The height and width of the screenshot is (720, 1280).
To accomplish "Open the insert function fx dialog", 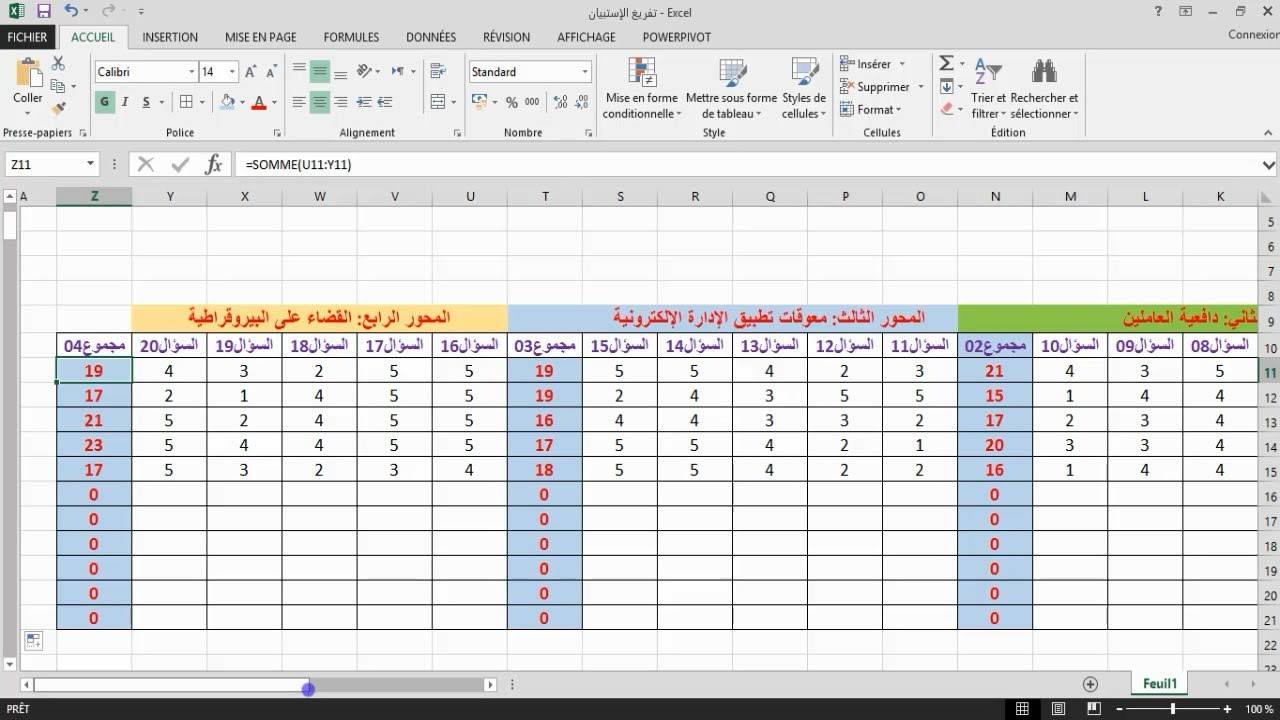I will 213,164.
